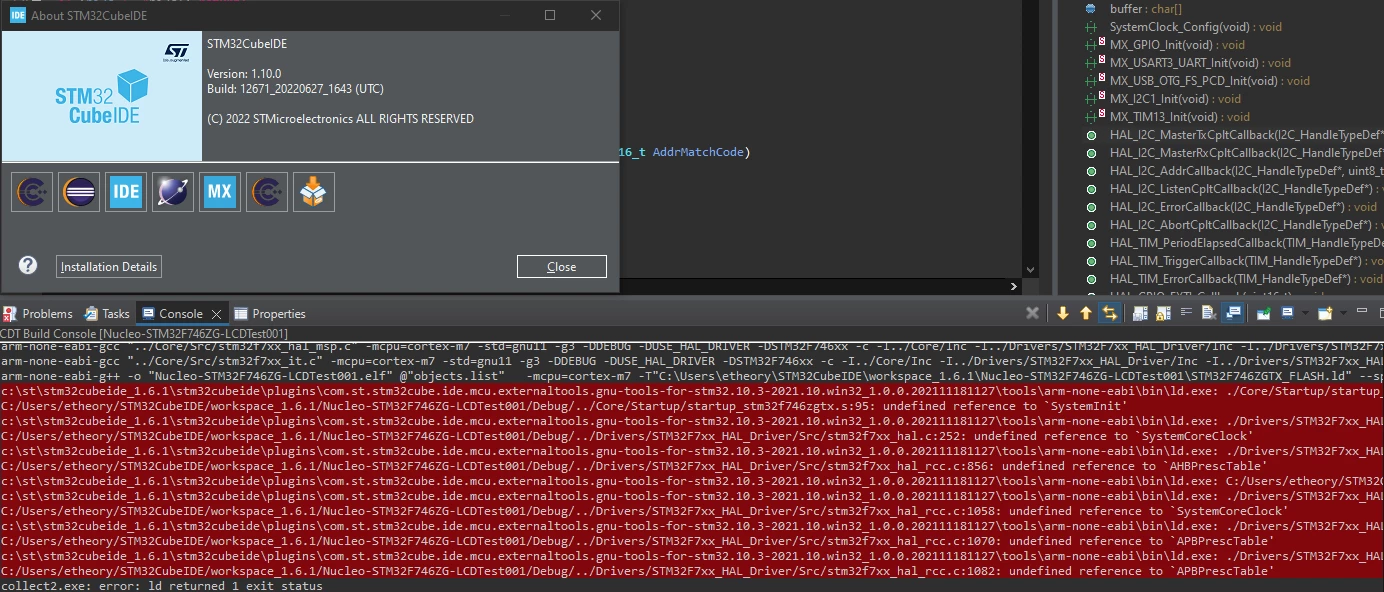The width and height of the screenshot is (1384, 592).
Task: Select MX_TIM13_Init(void) in outline
Action: click(1179, 116)
